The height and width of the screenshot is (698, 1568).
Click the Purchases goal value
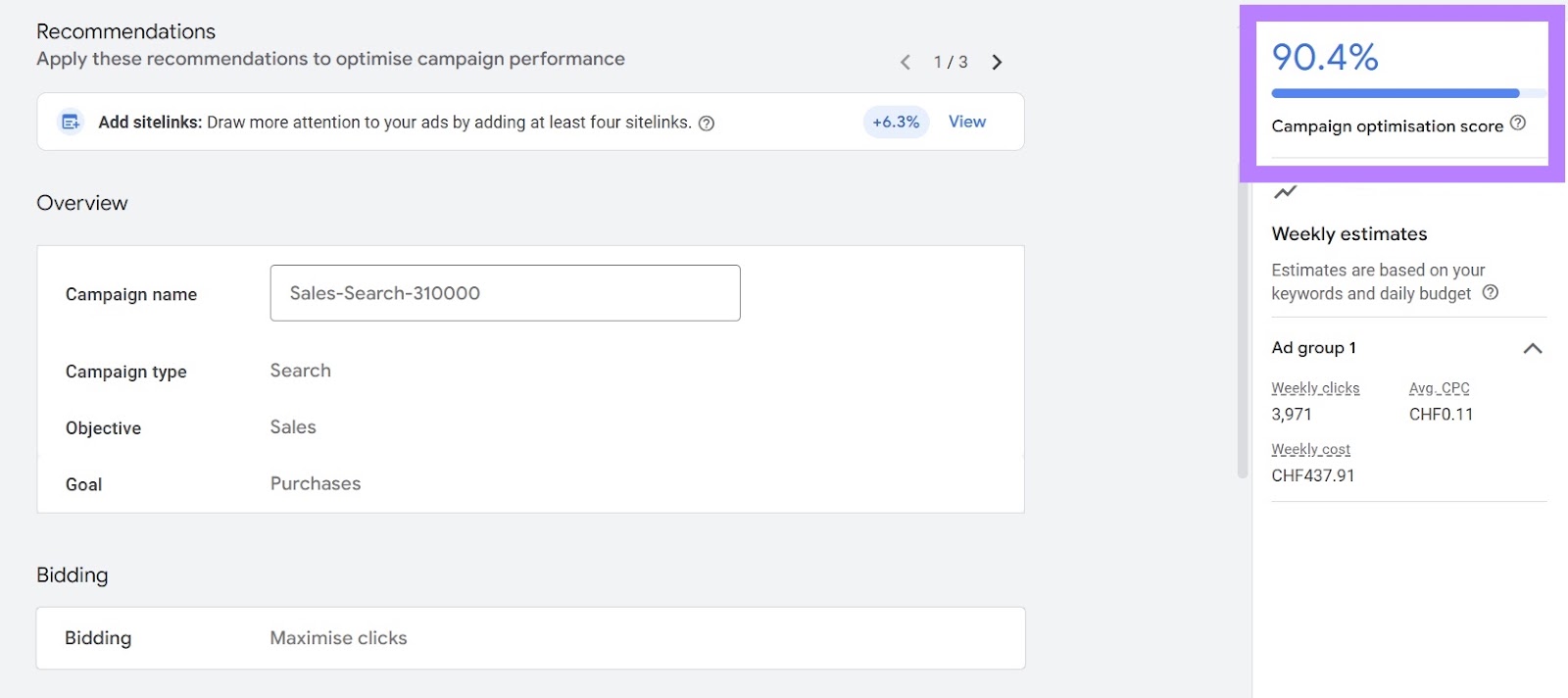pos(315,482)
